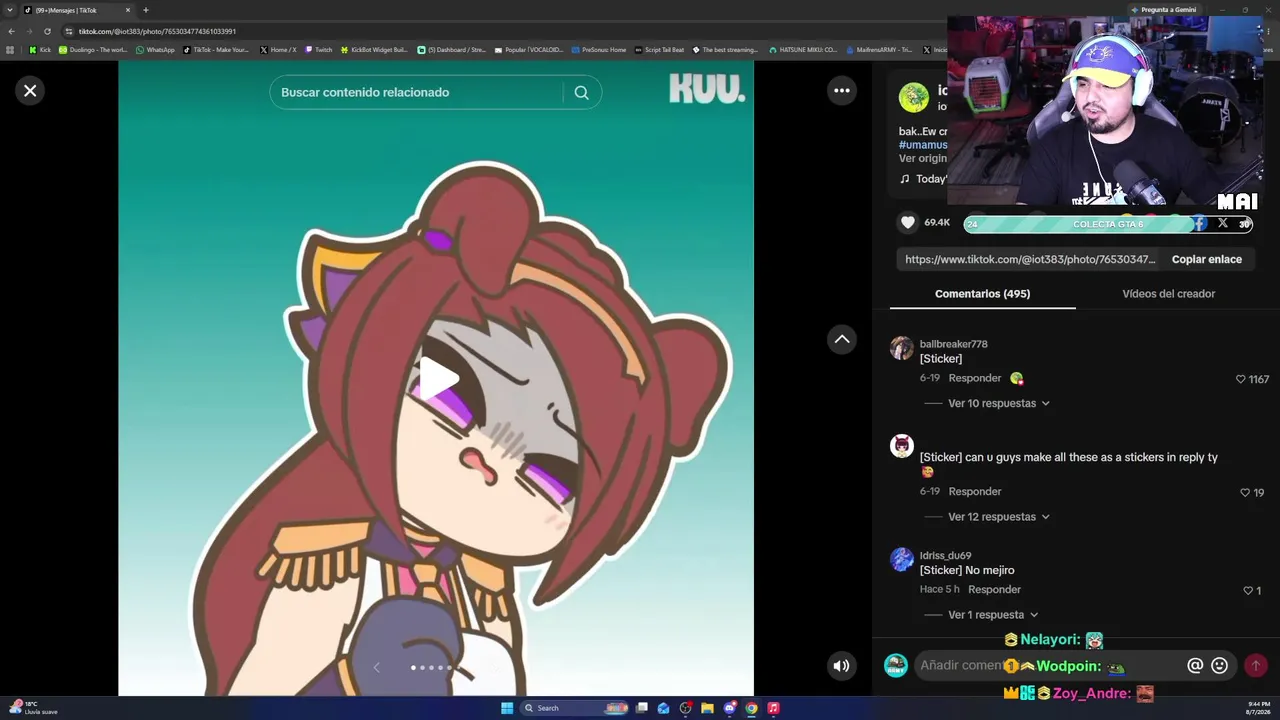Screen dimensions: 1280x720
Task: Send comment with red arrow button
Action: (x=1256, y=665)
